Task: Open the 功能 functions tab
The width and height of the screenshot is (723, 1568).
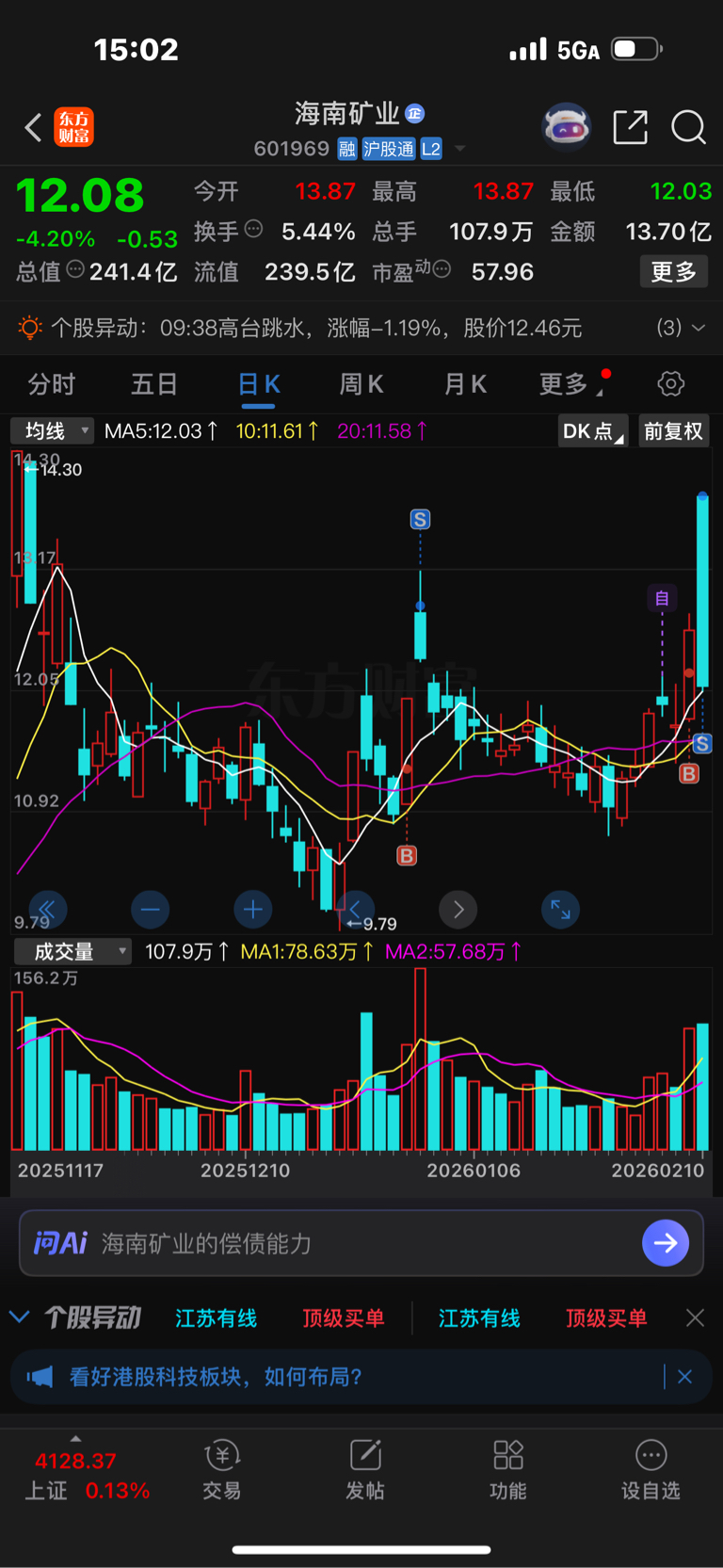Action: tap(508, 1470)
